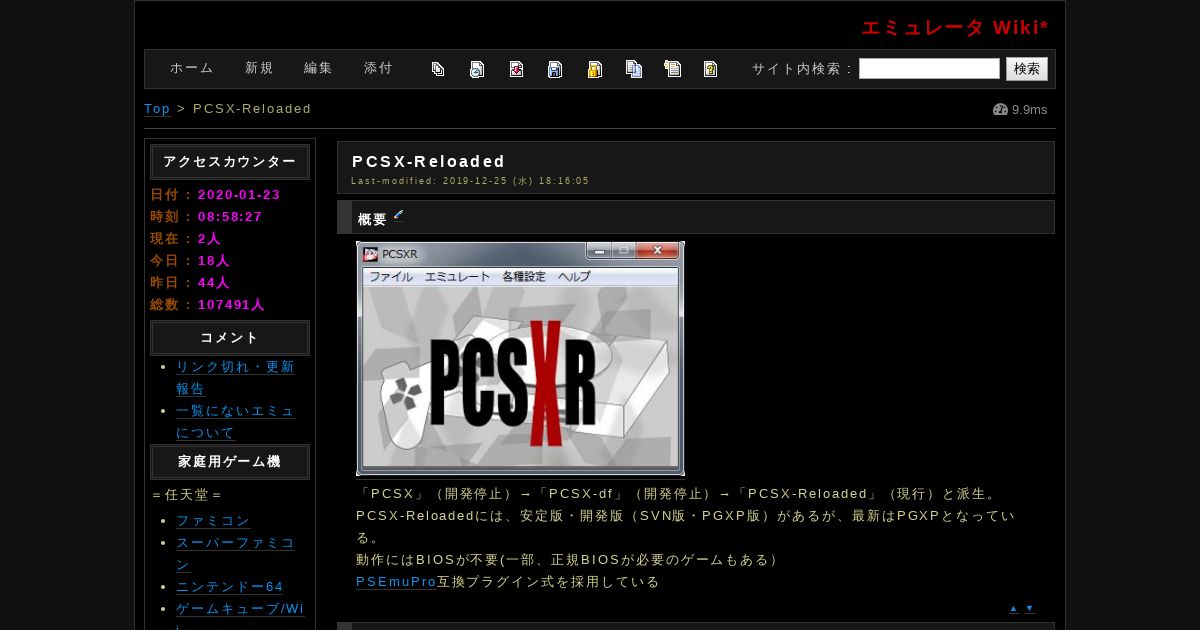This screenshot has height=630, width=1200.
Task: Click the small up arrow below the overview
Action: 1014,608
